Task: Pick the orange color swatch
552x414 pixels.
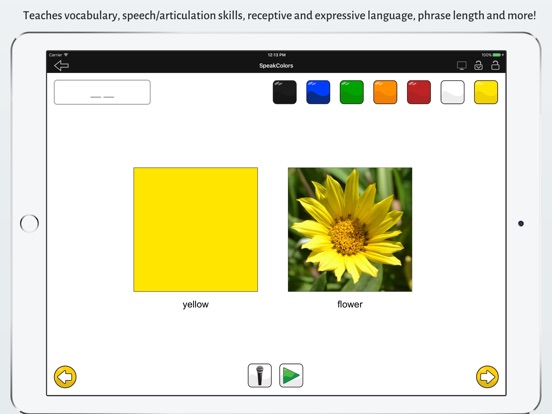Action: coord(385,92)
